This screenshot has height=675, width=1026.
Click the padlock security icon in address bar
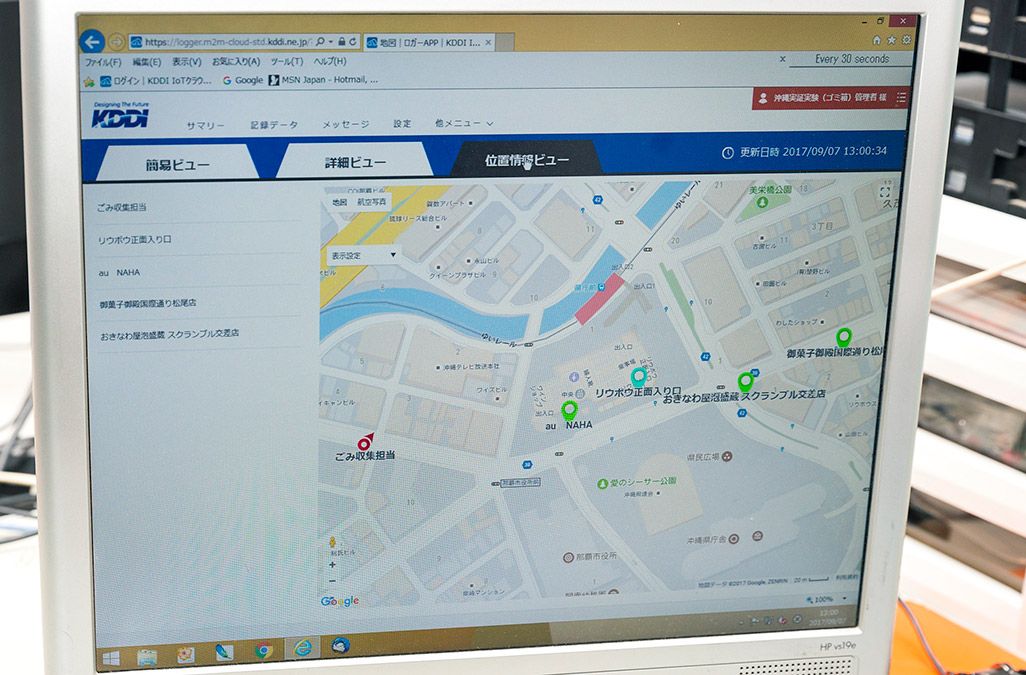[x=341, y=41]
